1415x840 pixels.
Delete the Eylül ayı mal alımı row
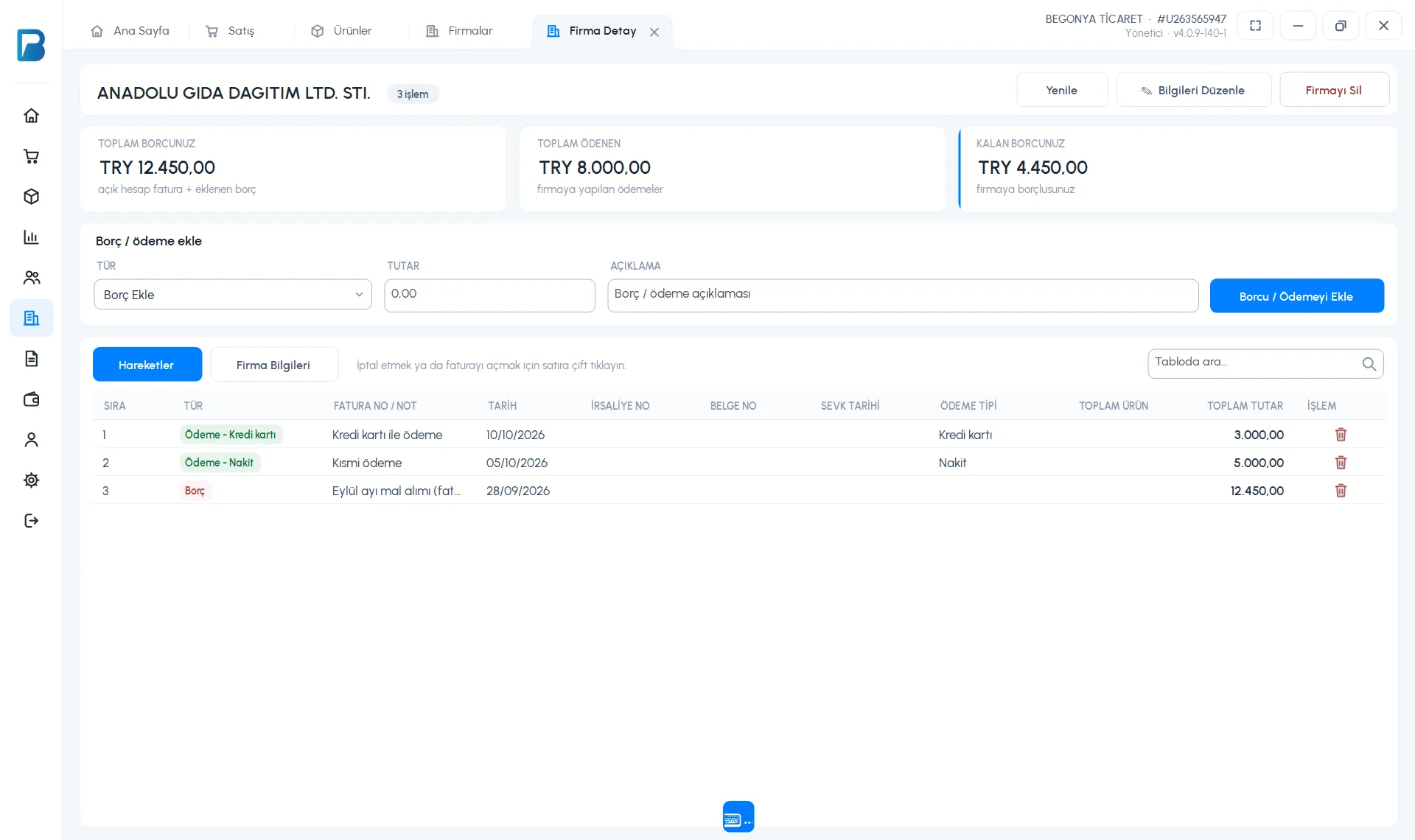click(x=1341, y=491)
